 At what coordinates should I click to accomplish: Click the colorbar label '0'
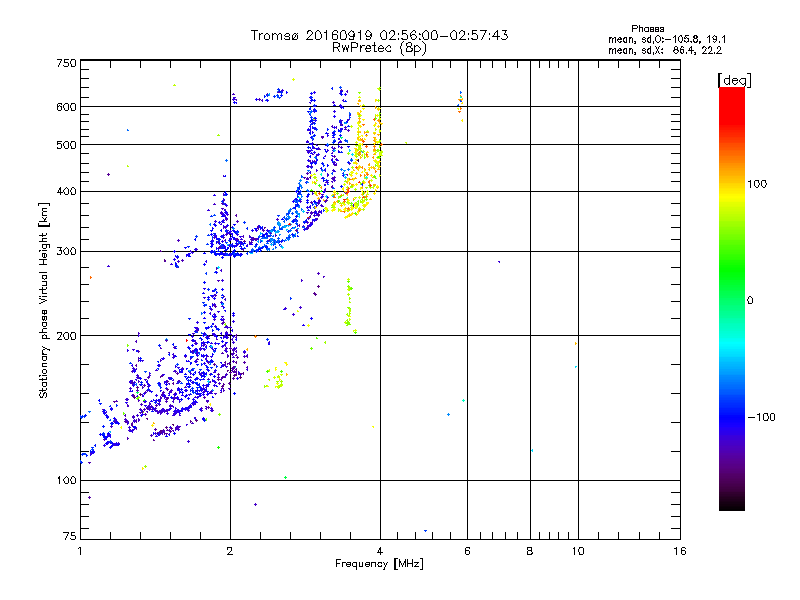(x=750, y=300)
